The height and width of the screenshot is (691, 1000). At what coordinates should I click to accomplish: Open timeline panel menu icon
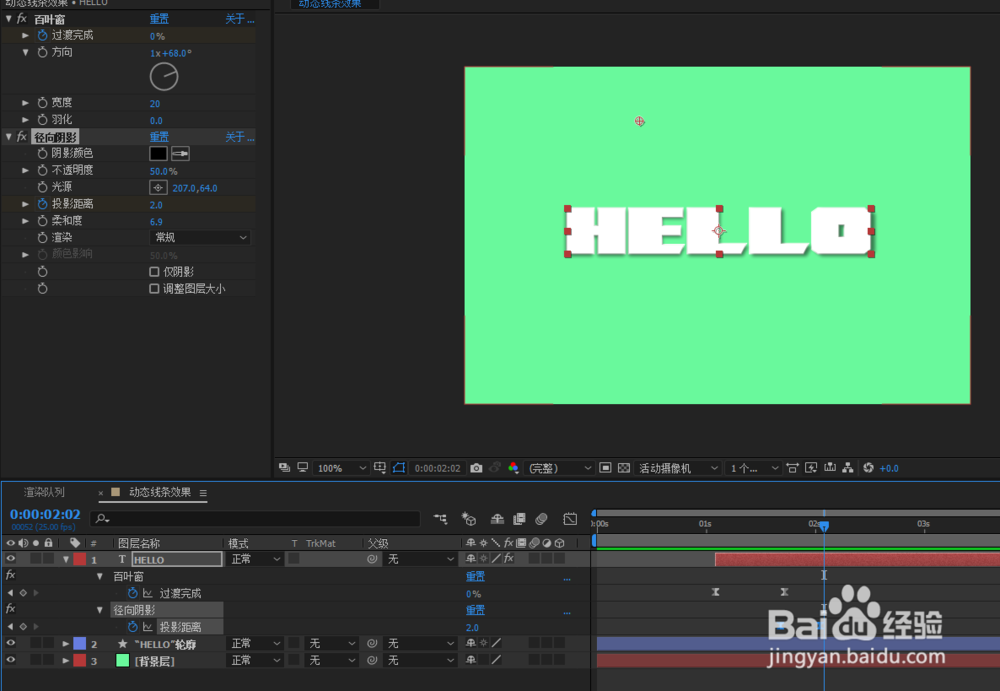point(203,493)
